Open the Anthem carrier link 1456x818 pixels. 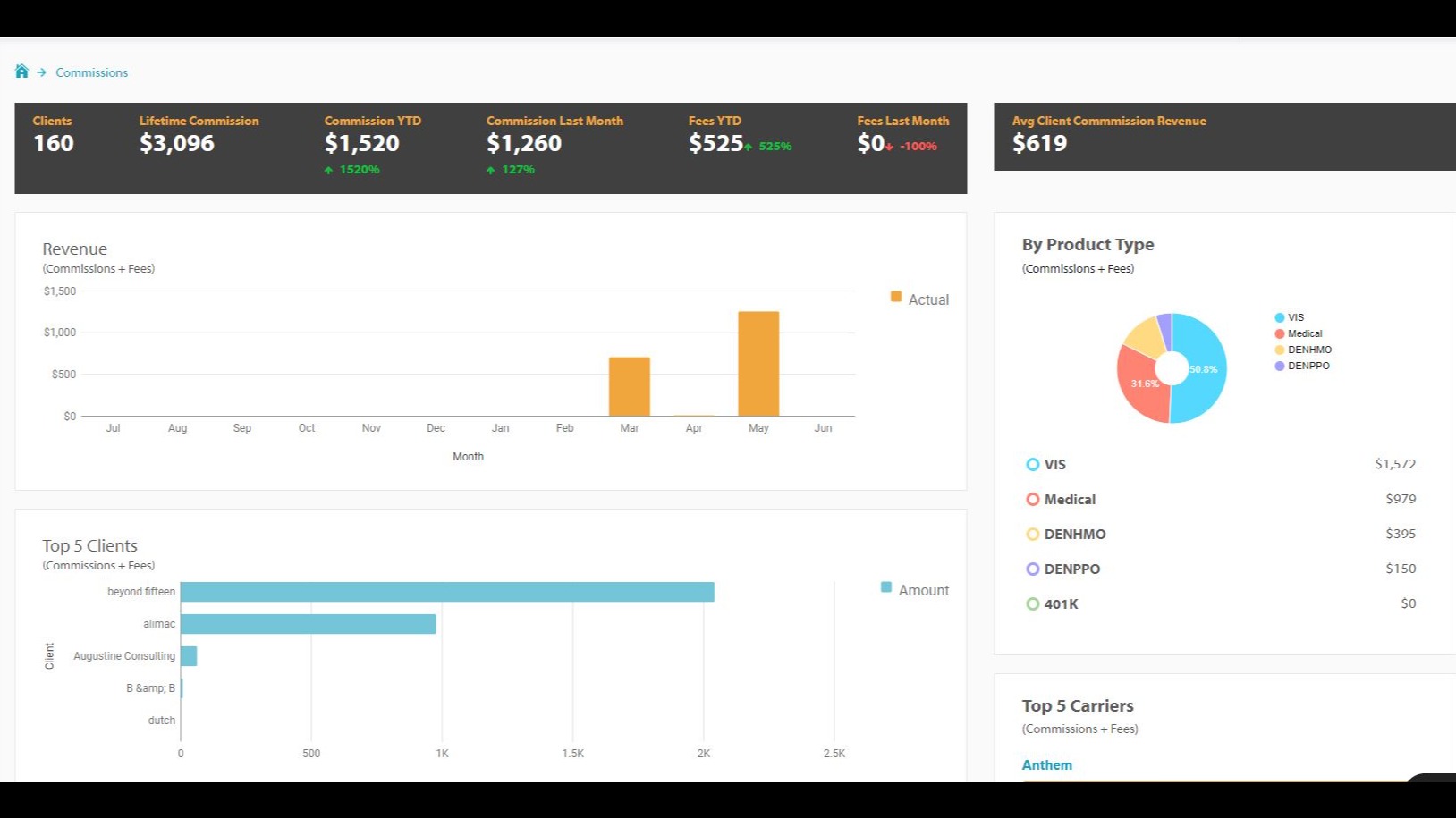(1046, 764)
